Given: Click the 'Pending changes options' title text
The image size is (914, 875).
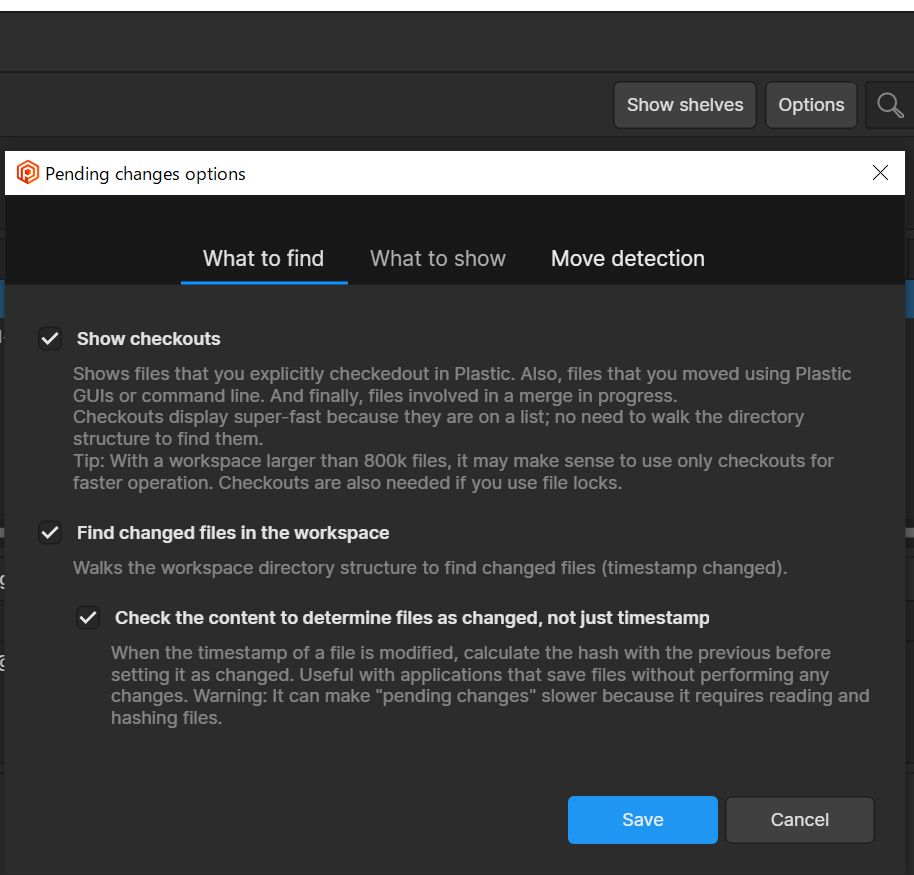Looking at the screenshot, I should pos(145,174).
